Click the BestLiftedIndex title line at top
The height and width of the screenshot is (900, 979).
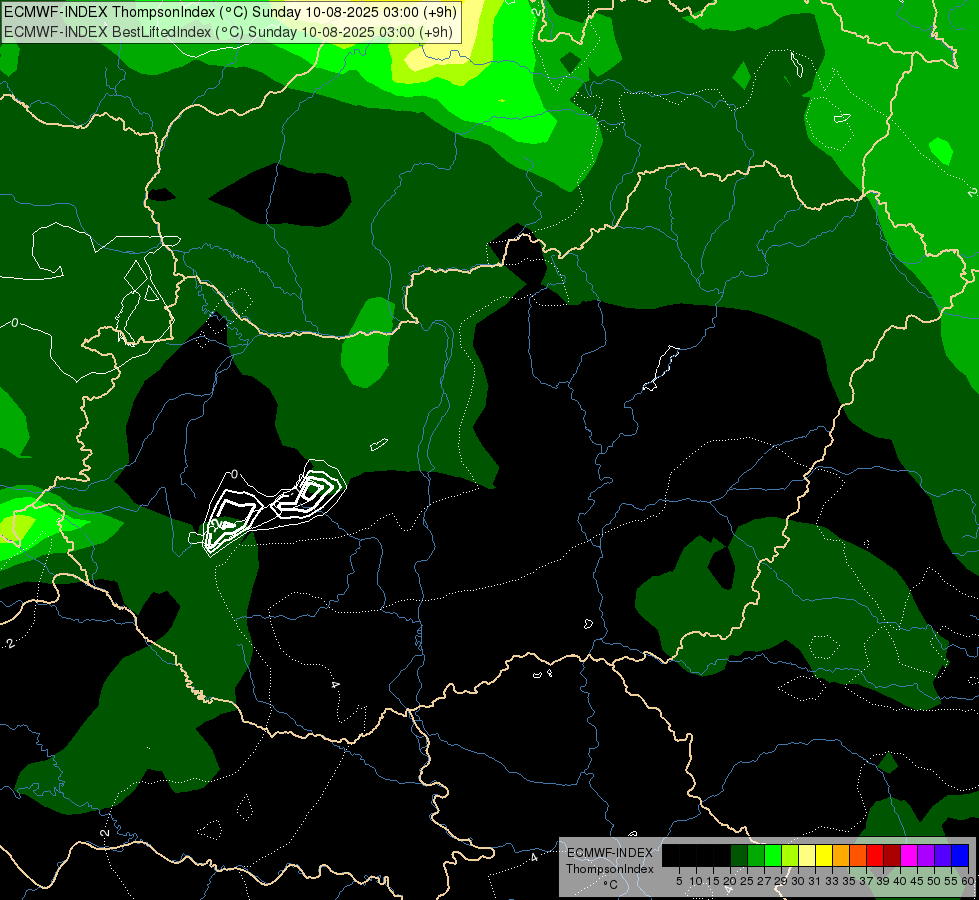(228, 32)
